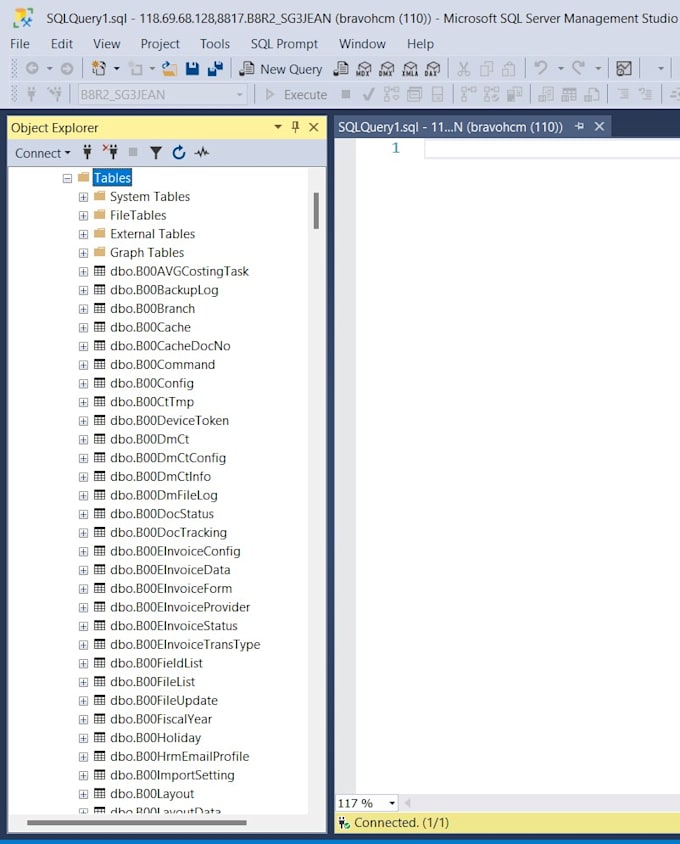Toggle auto-hide pin on Object Explorer
The height and width of the screenshot is (844, 680).
point(295,127)
